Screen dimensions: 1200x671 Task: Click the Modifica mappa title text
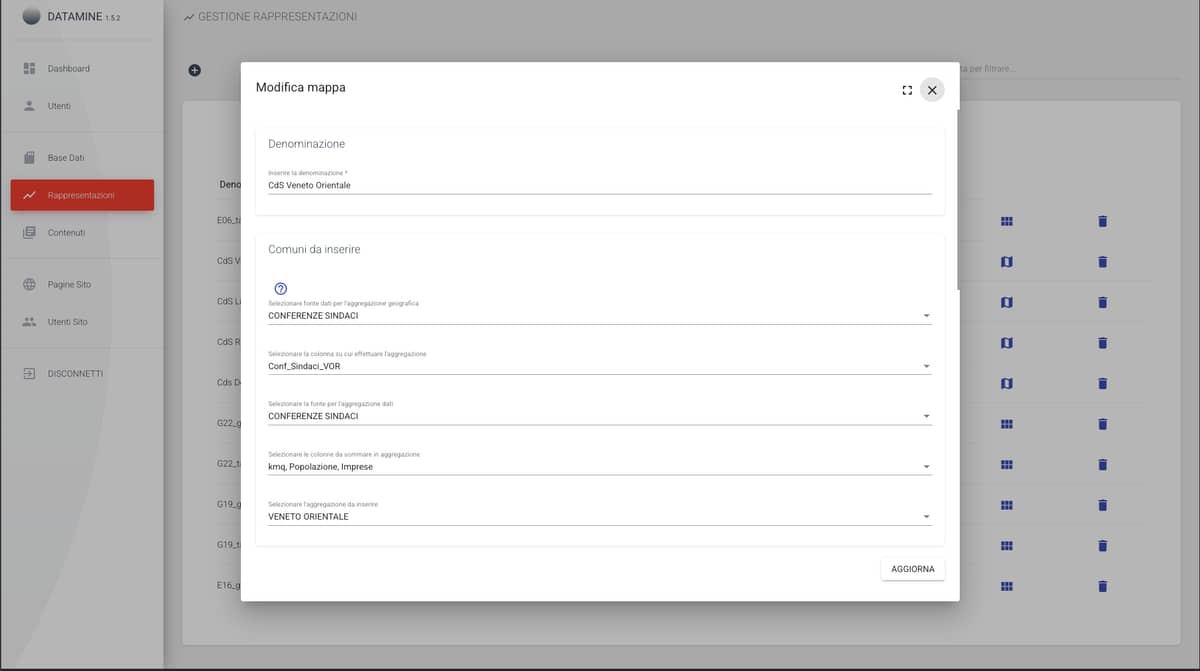301,87
